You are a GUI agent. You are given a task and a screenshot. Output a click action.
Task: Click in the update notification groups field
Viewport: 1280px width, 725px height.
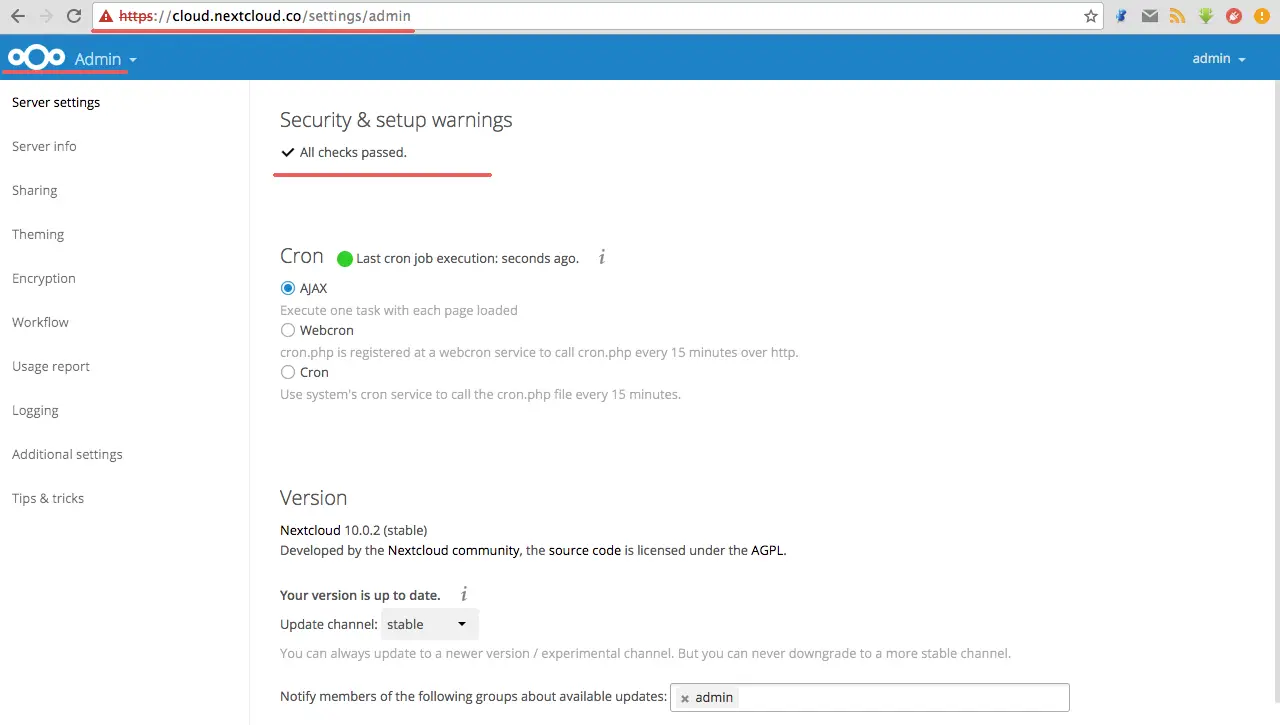pos(870,697)
